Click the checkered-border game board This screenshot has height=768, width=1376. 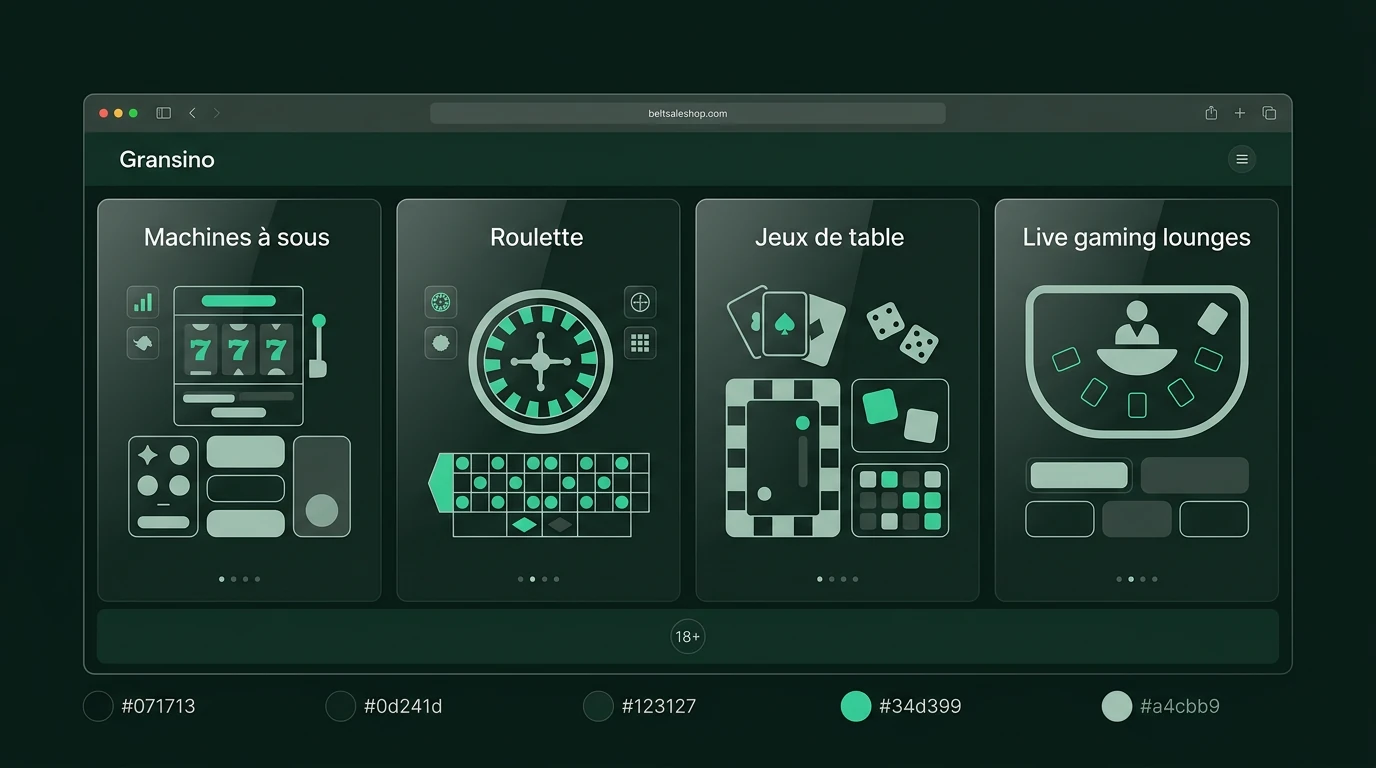(783, 458)
